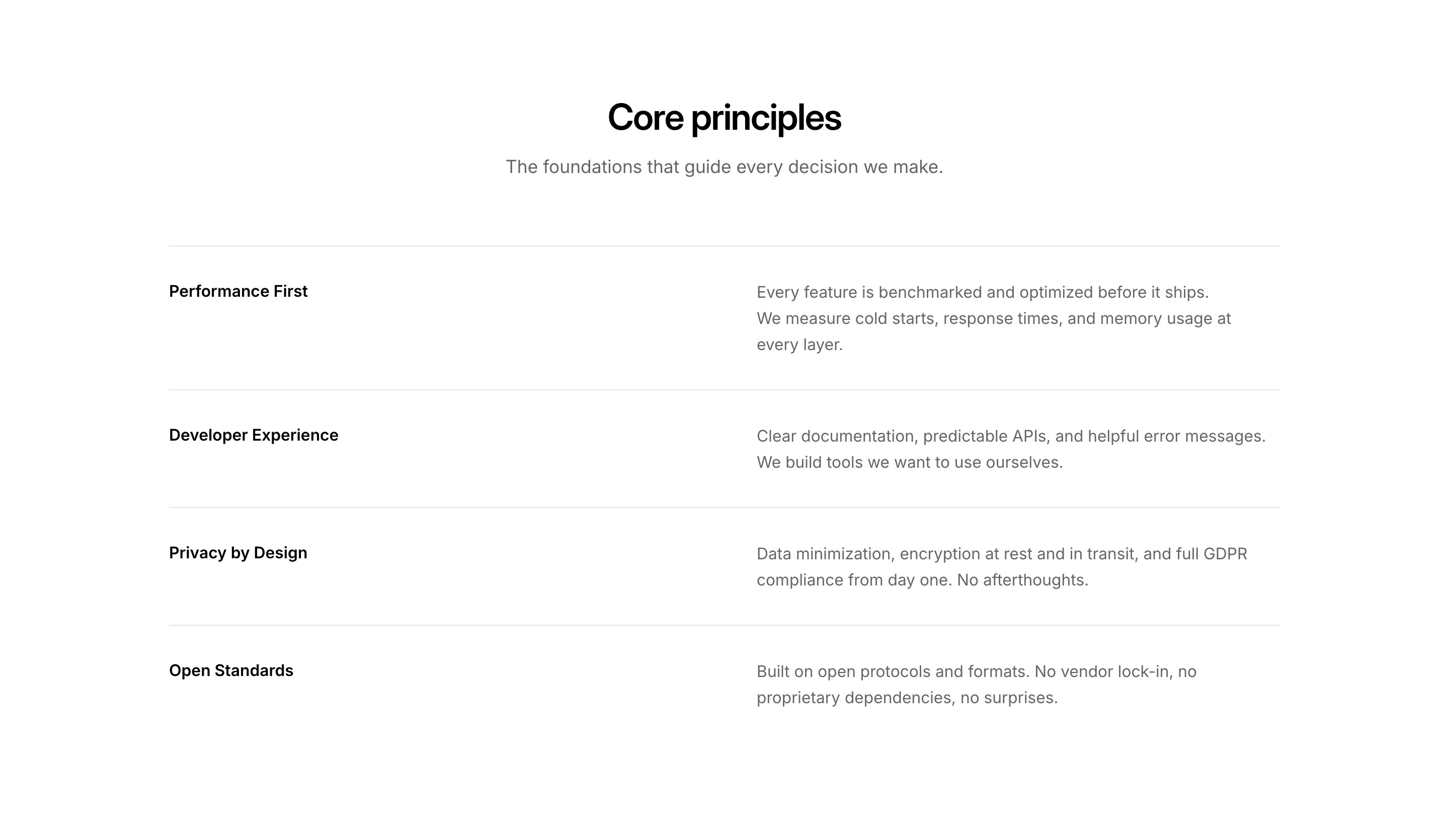The width and height of the screenshot is (1449, 840).
Task: Click the "Every feature is benchmarked" sentence
Action: point(982,293)
